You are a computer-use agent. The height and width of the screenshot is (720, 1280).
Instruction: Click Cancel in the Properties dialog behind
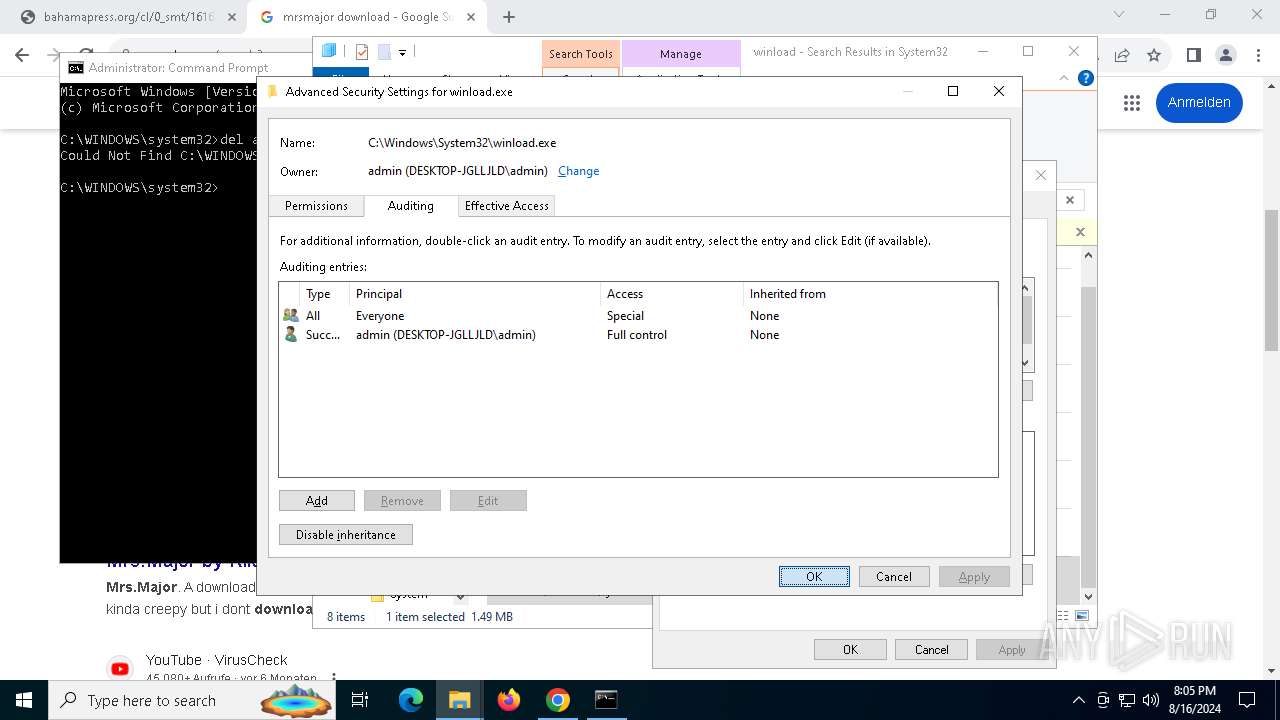tap(932, 650)
